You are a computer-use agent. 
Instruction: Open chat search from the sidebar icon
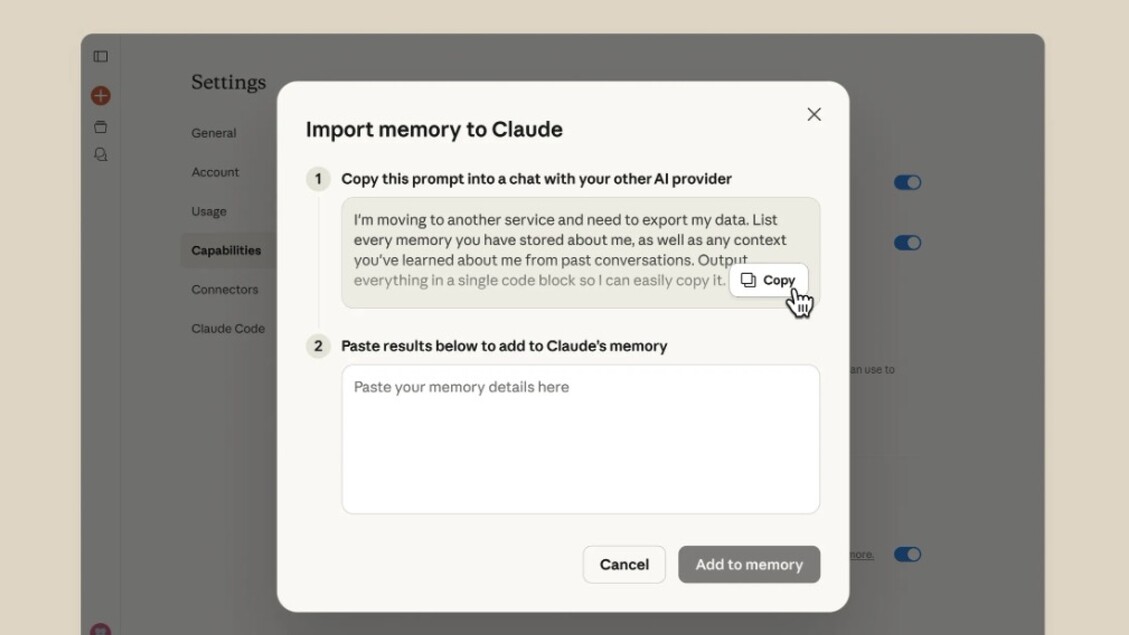coord(99,154)
